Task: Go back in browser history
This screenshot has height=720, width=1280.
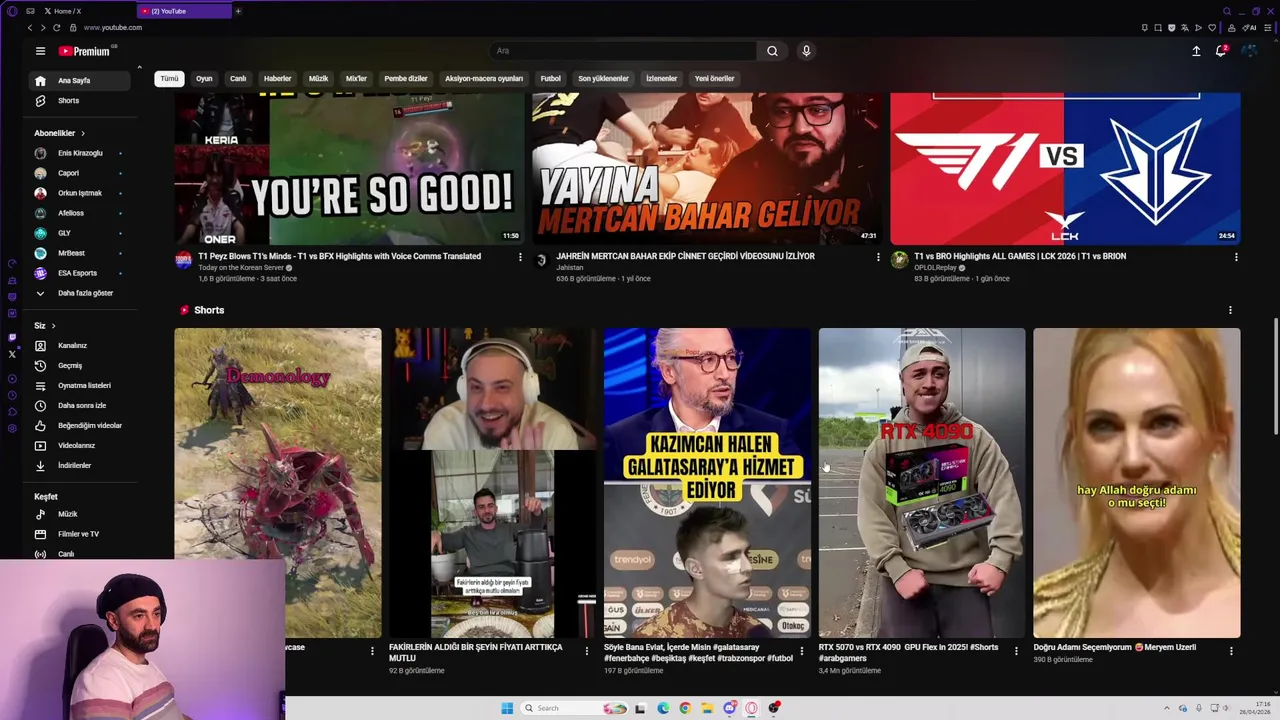Action: pyautogui.click(x=29, y=28)
